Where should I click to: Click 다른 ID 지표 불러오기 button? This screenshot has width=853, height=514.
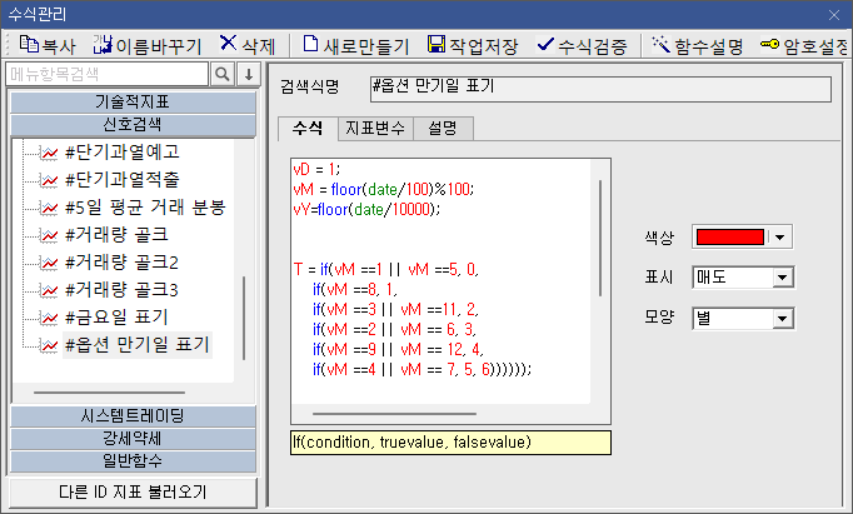[133, 492]
